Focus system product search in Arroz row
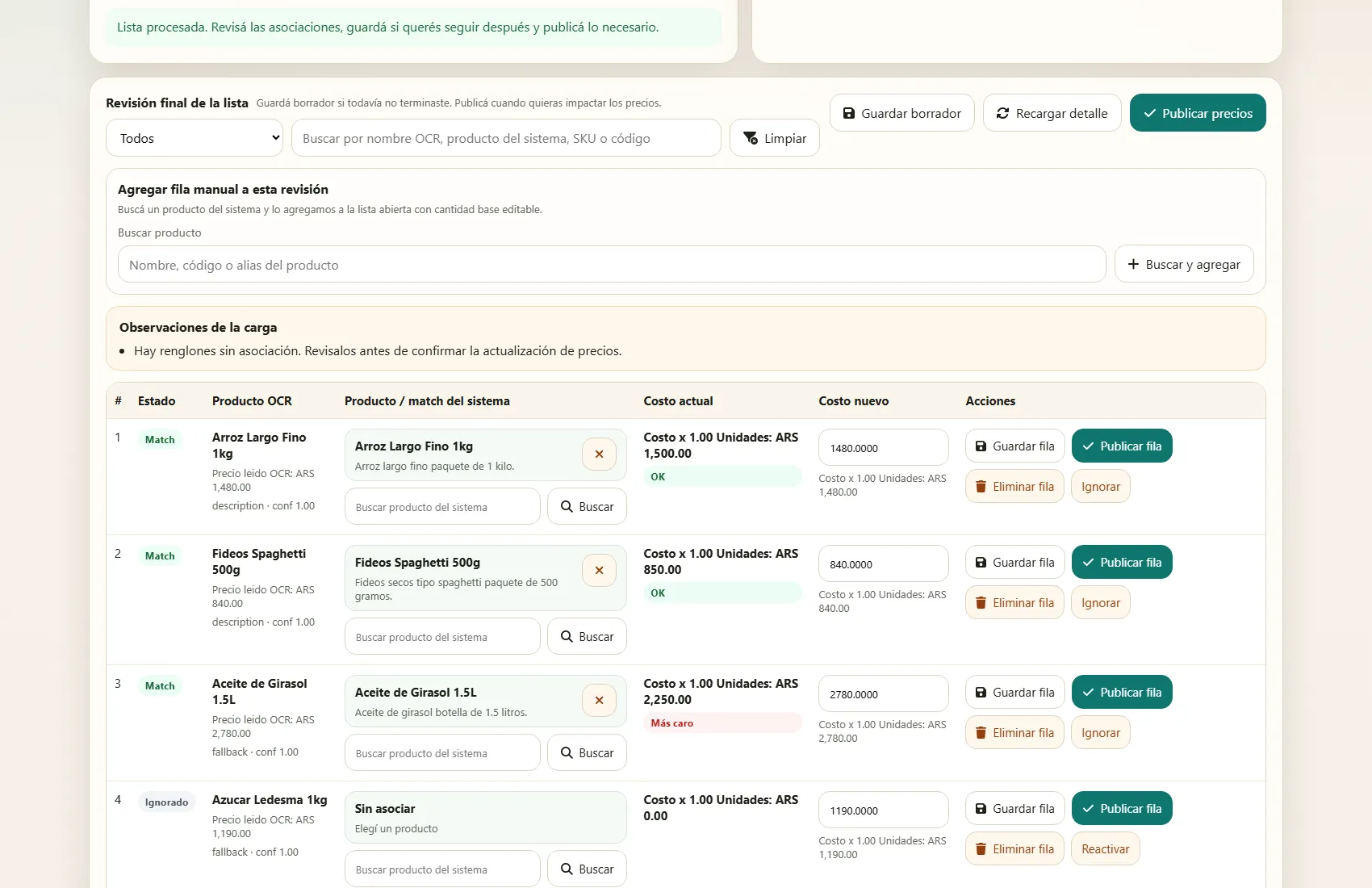This screenshot has height=888, width=1372. (442, 507)
